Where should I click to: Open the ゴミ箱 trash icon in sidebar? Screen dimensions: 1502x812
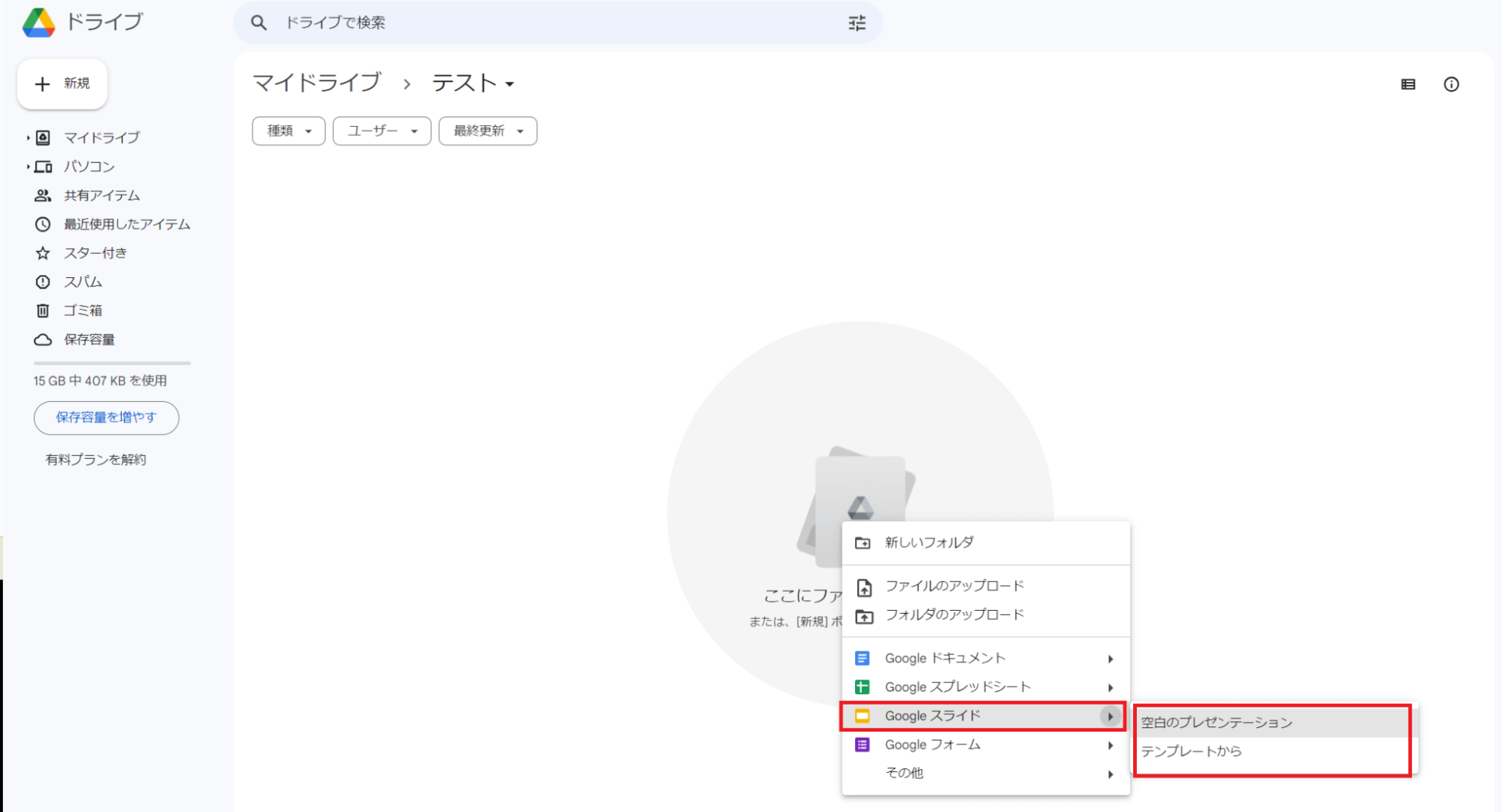coord(43,310)
